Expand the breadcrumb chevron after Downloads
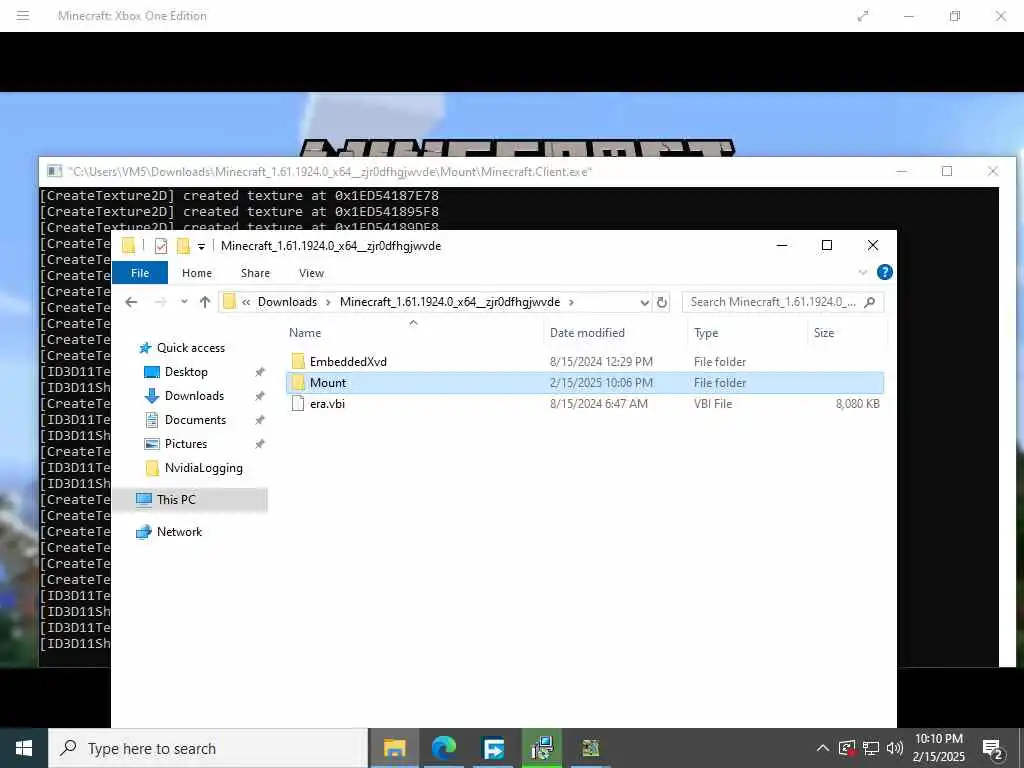The width and height of the screenshot is (1024, 768). tap(328, 302)
